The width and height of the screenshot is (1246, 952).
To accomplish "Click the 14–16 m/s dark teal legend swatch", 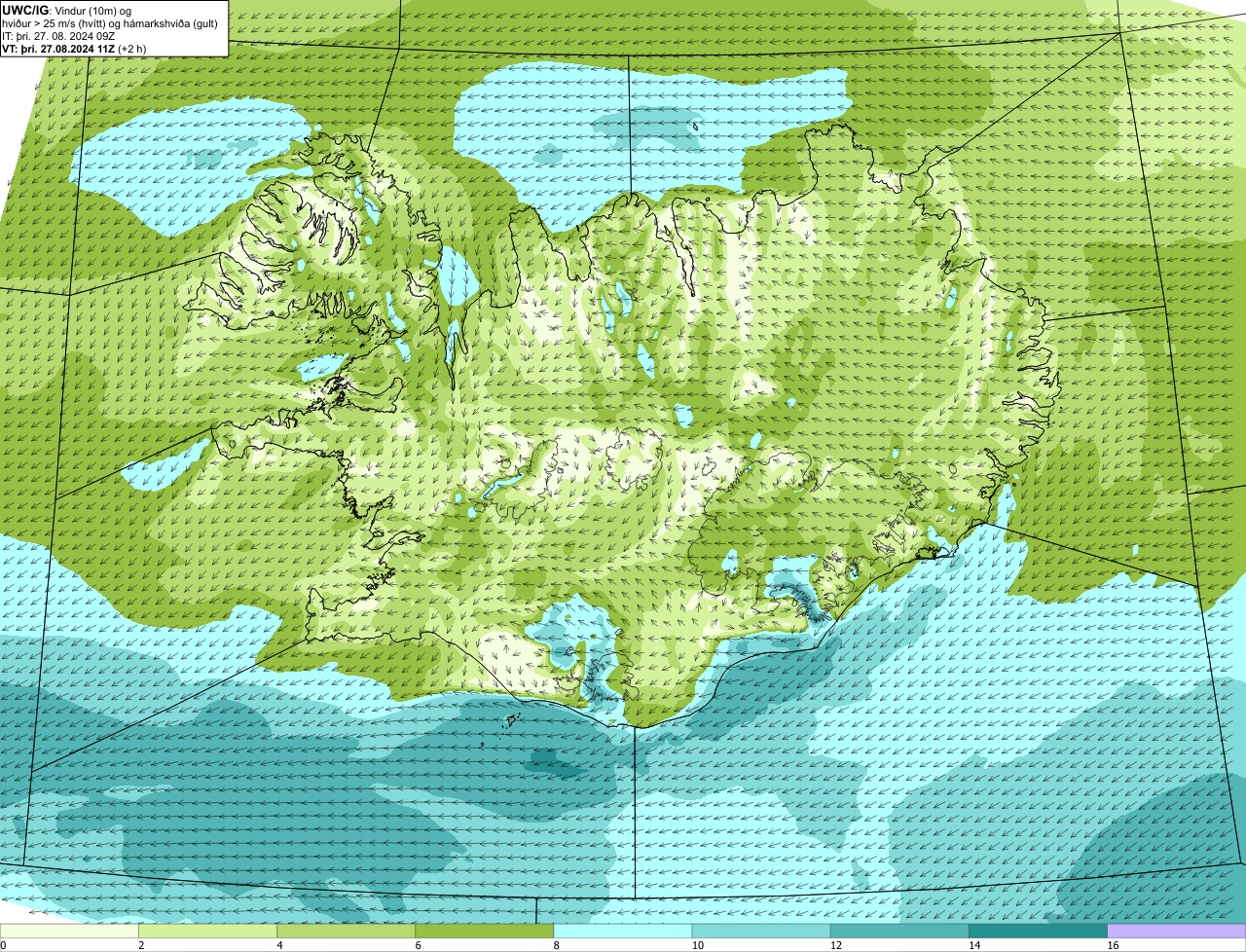I will (x=1039, y=932).
